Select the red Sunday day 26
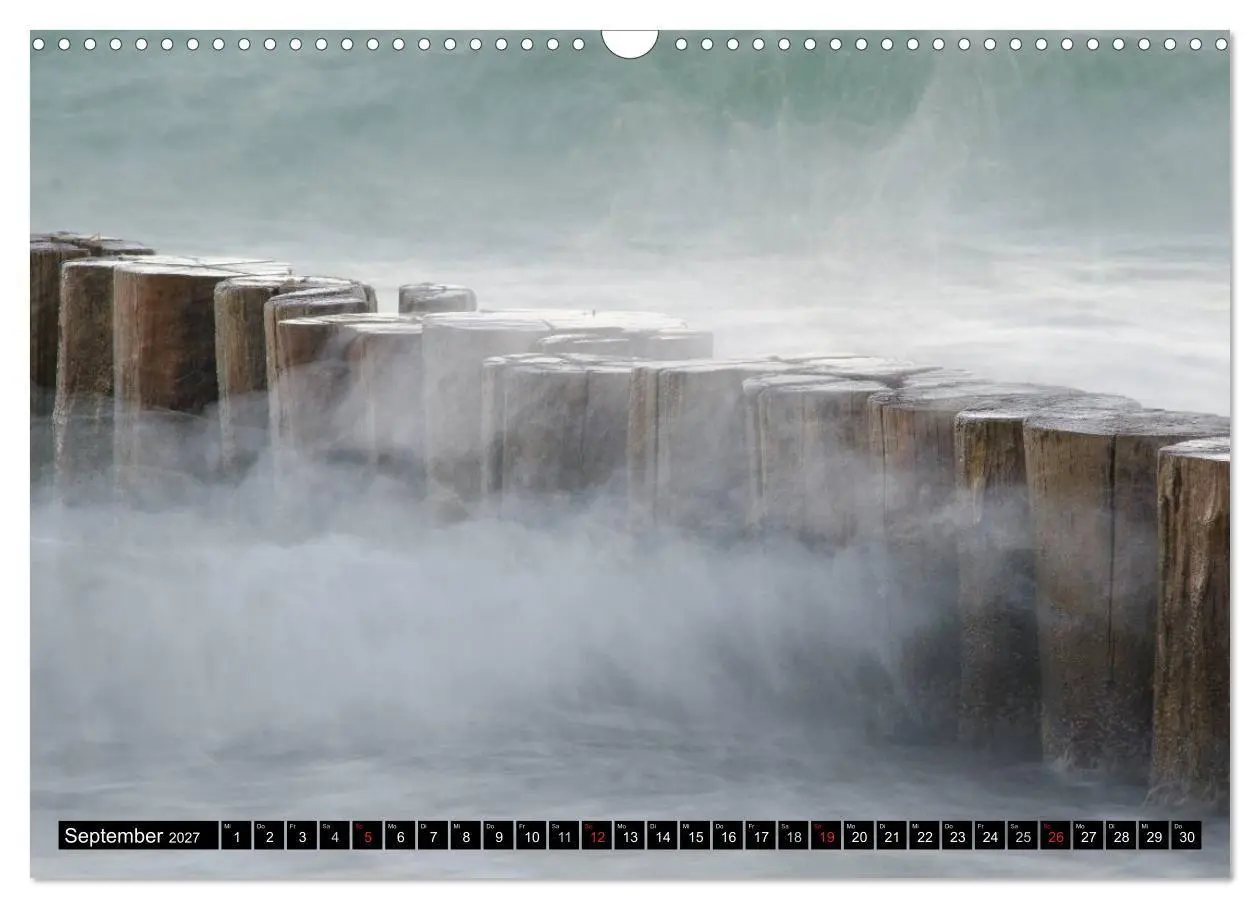This screenshot has height=908, width=1260. 1055,836
